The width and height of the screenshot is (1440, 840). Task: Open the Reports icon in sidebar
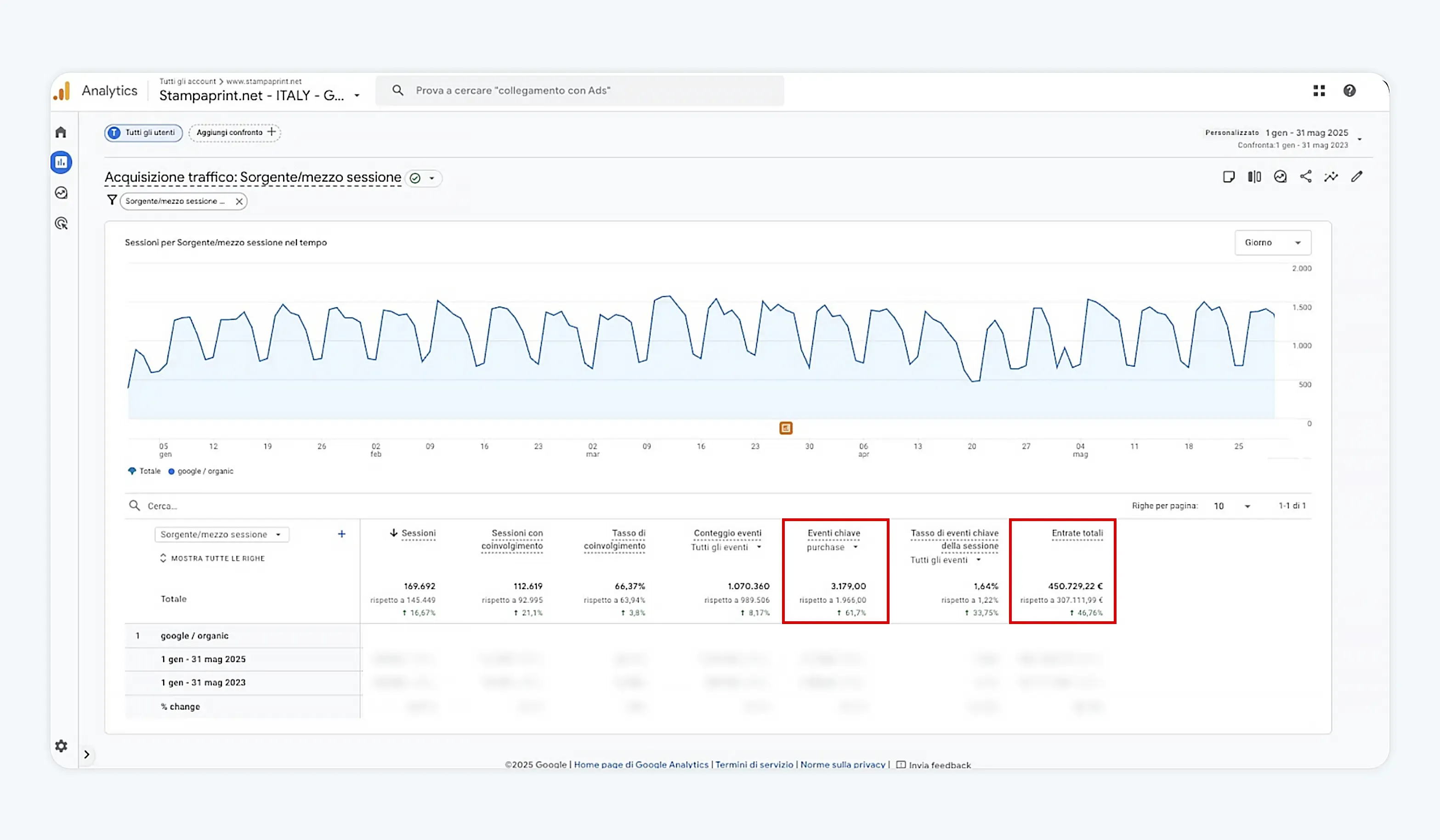pyautogui.click(x=61, y=162)
